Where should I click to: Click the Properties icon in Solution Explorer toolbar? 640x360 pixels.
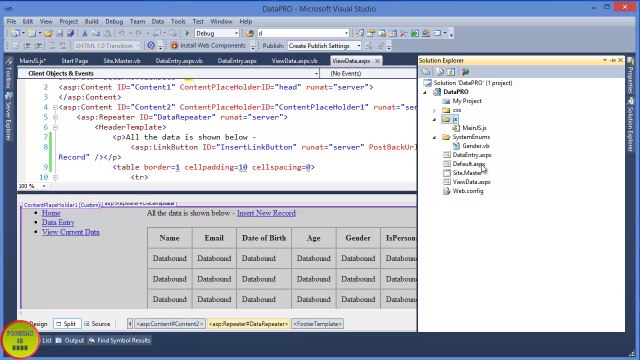(x=426, y=72)
